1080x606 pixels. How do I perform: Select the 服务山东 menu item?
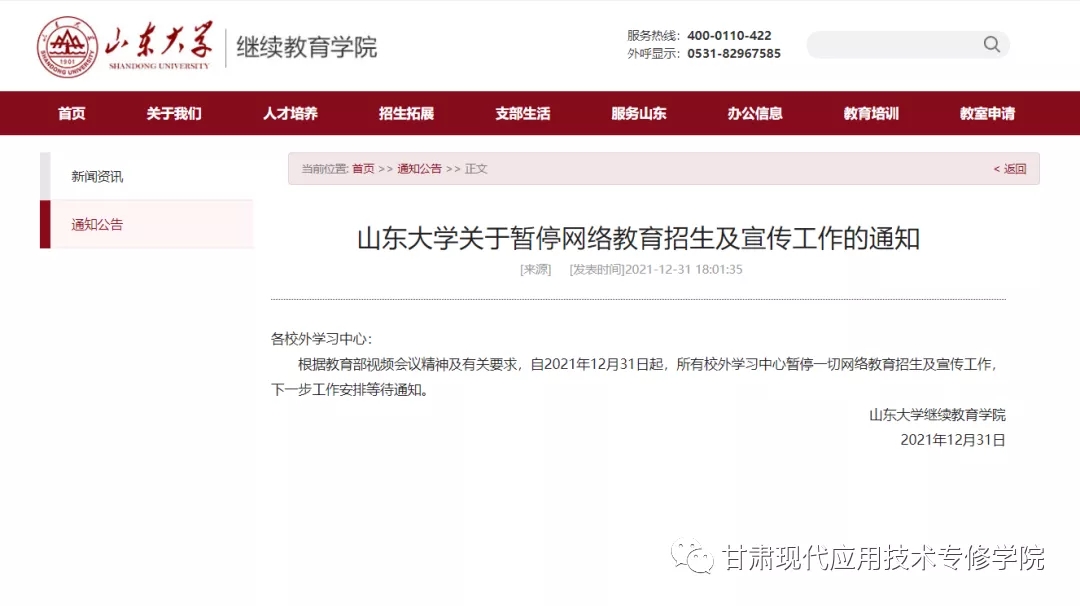(x=638, y=113)
